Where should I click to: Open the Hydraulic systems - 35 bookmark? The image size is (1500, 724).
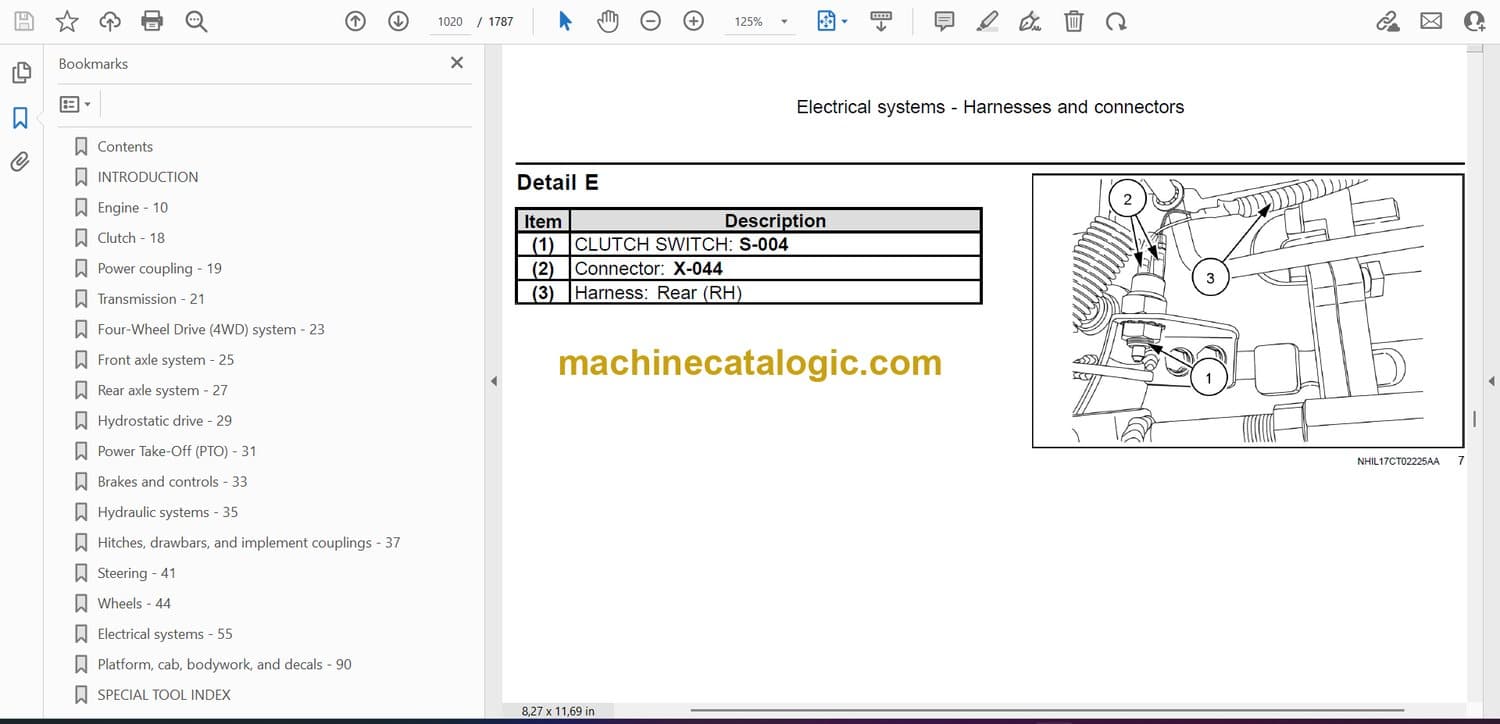click(x=167, y=512)
